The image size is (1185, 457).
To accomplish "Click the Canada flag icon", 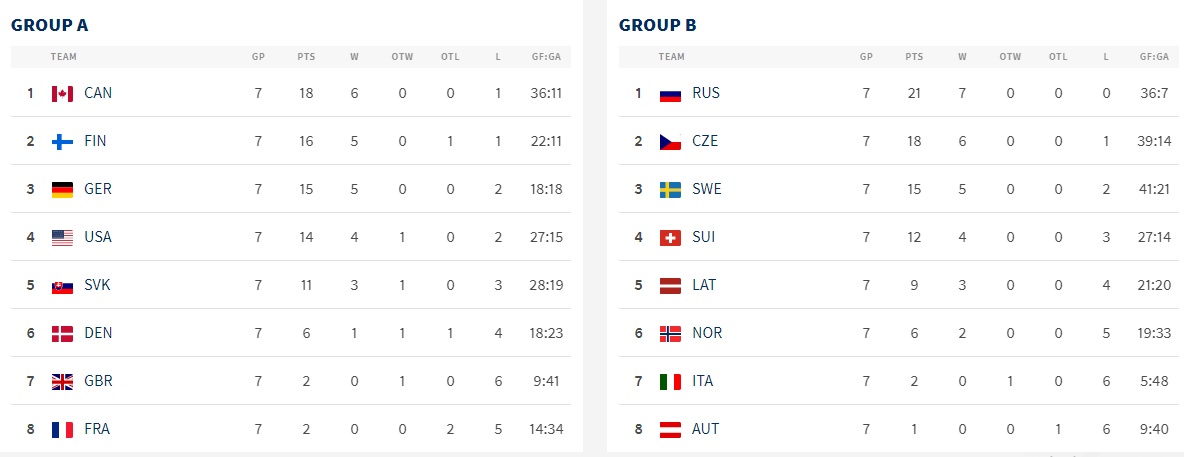I will (62, 93).
